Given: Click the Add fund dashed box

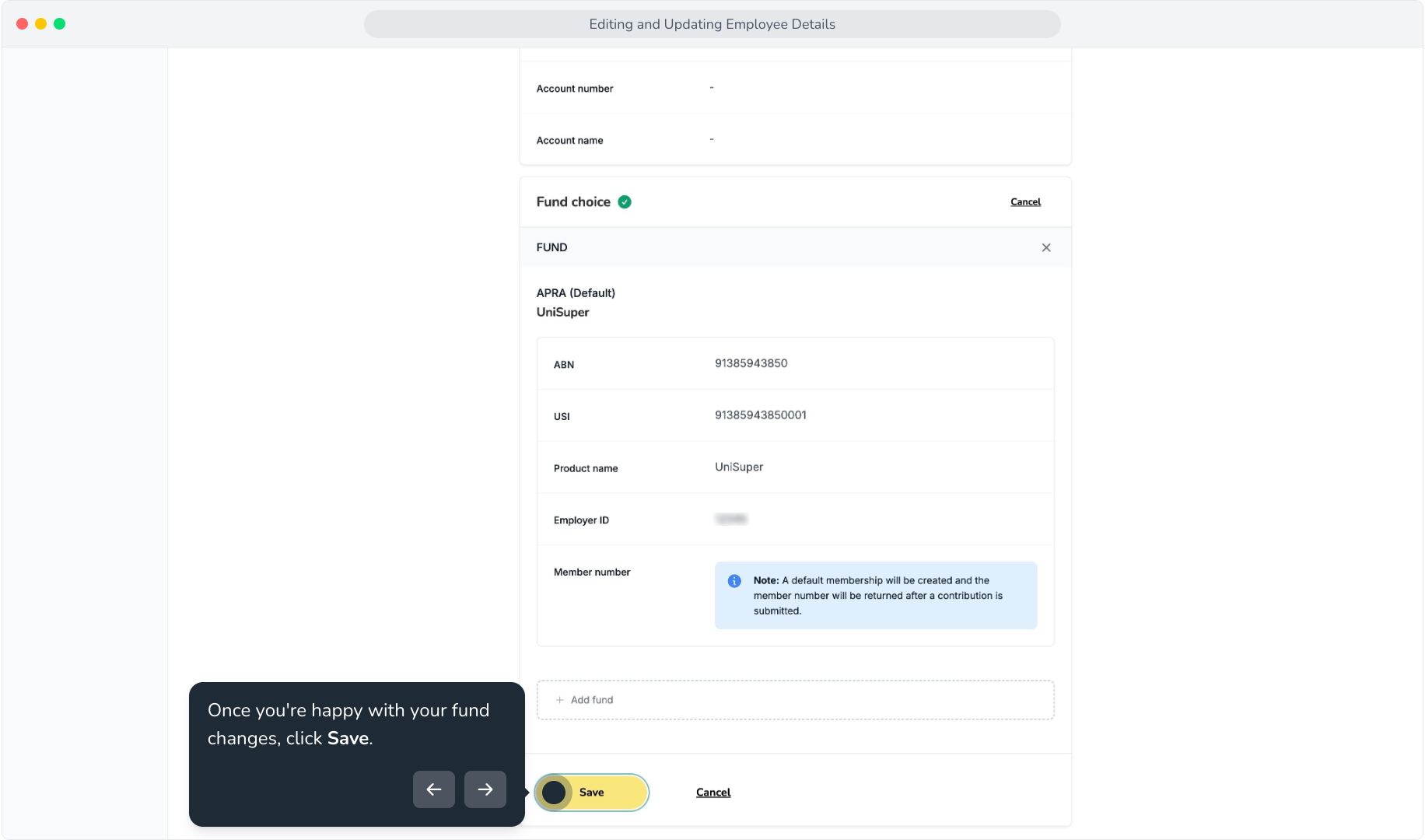Looking at the screenshot, I should [x=795, y=700].
